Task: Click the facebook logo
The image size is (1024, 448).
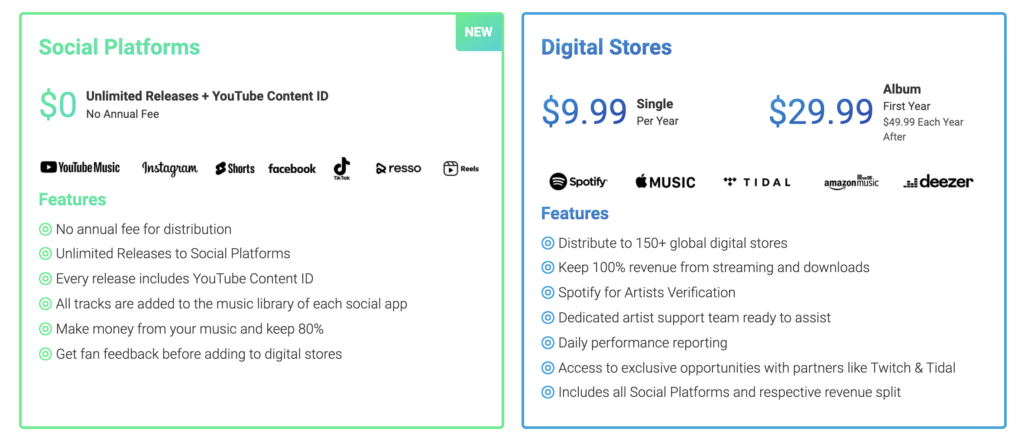Action: 292,168
